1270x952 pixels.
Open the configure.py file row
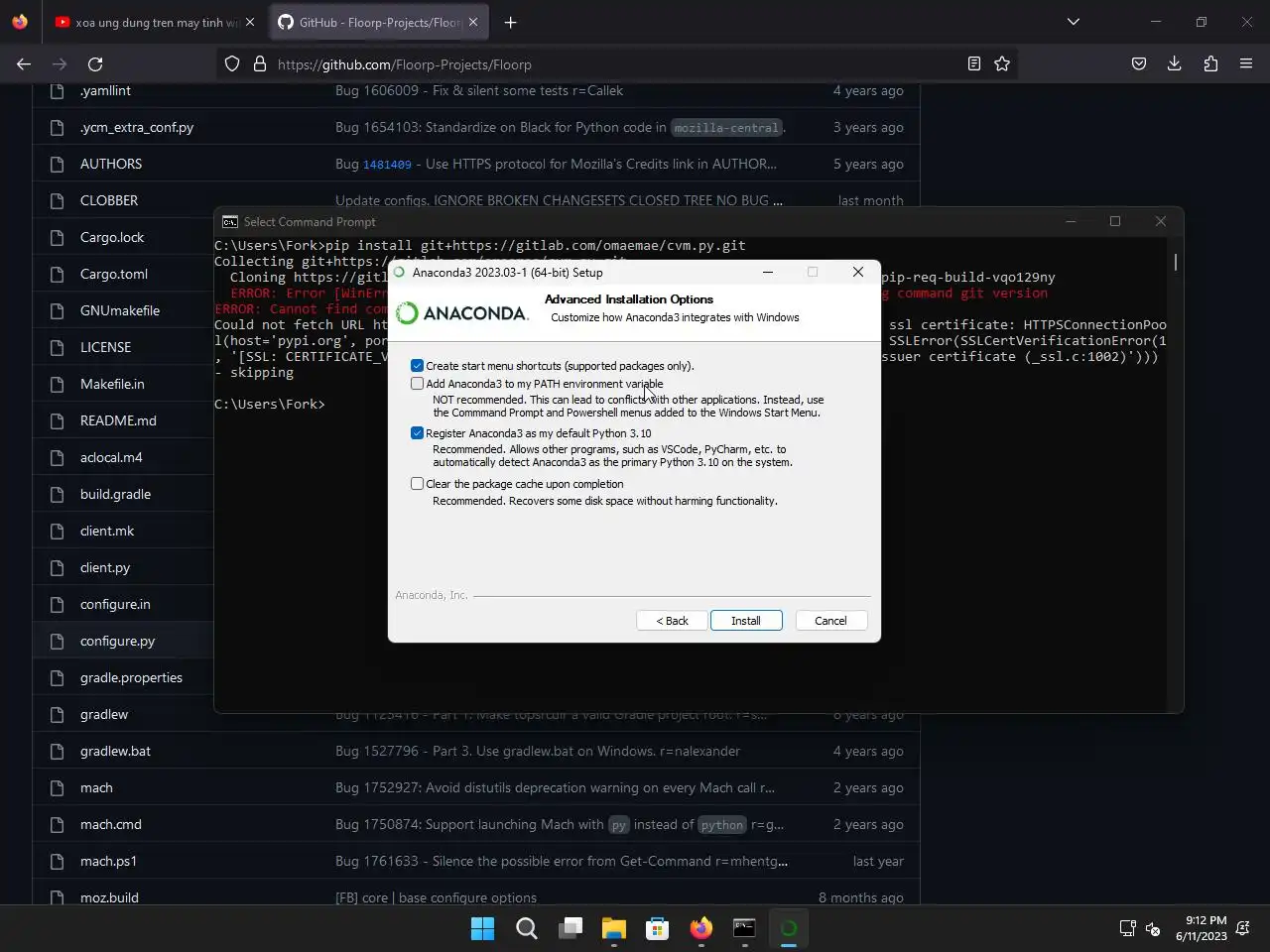[117, 641]
